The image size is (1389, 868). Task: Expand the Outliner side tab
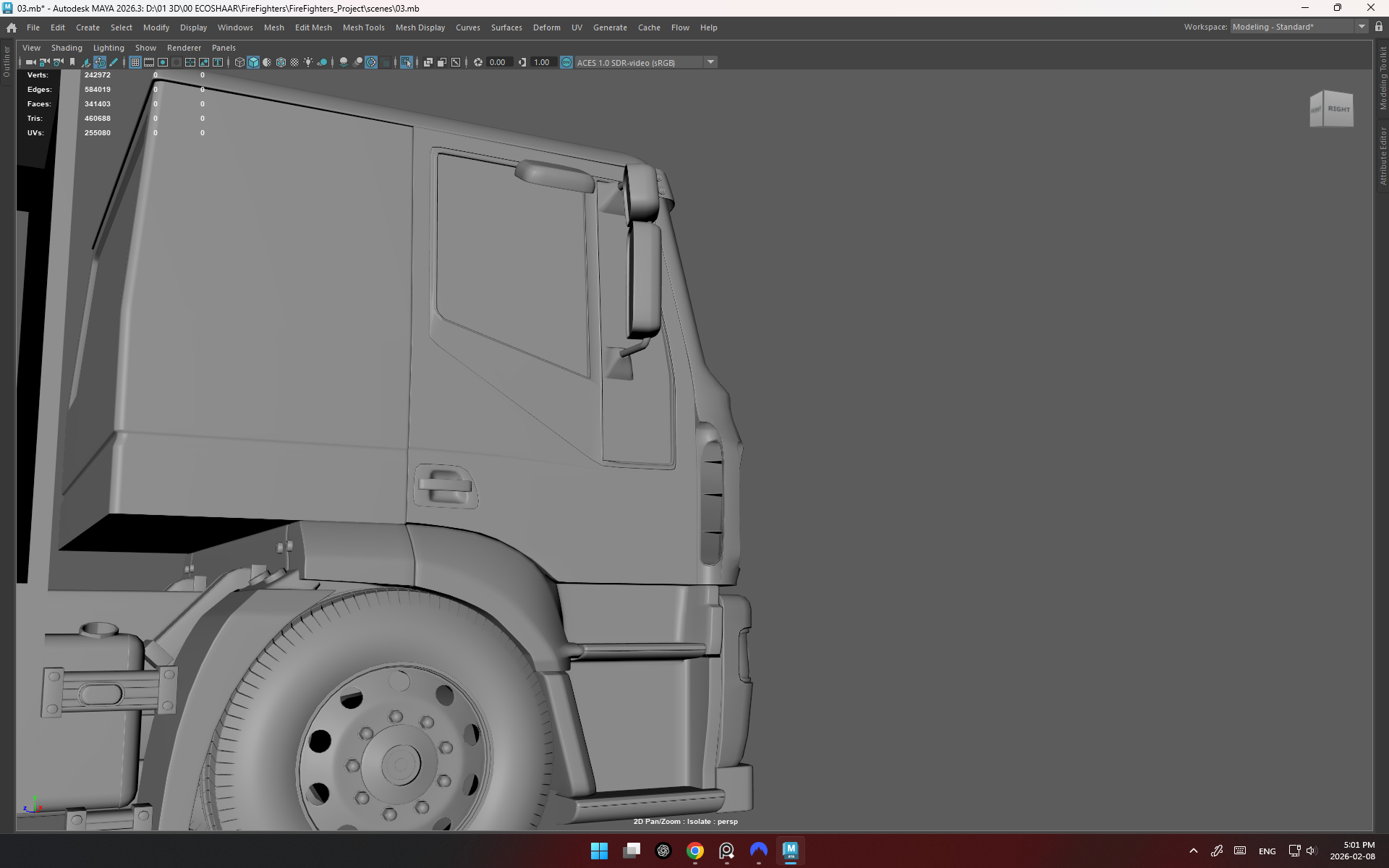pyautogui.click(x=7, y=62)
